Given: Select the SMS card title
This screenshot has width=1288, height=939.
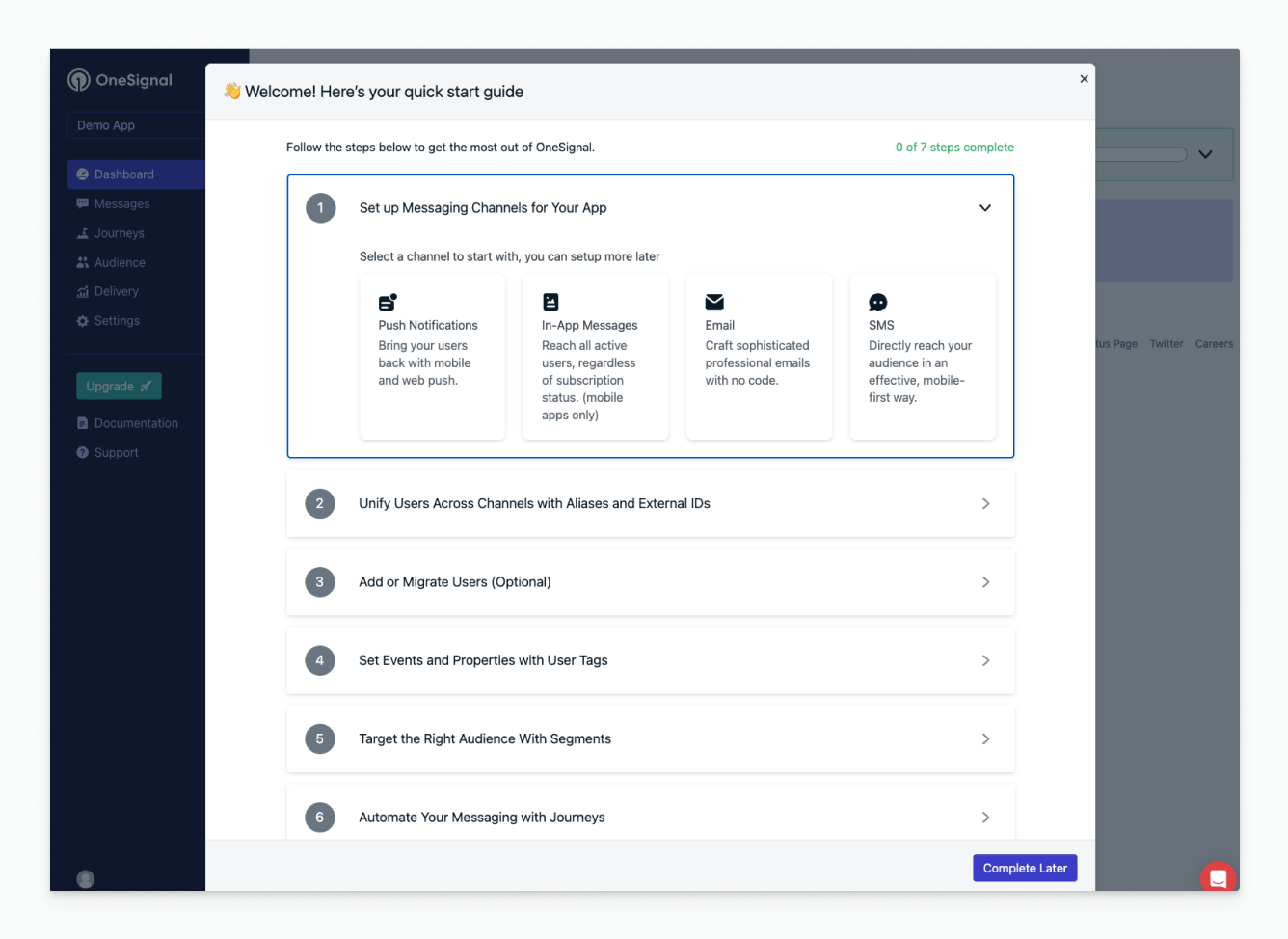Looking at the screenshot, I should 881,326.
